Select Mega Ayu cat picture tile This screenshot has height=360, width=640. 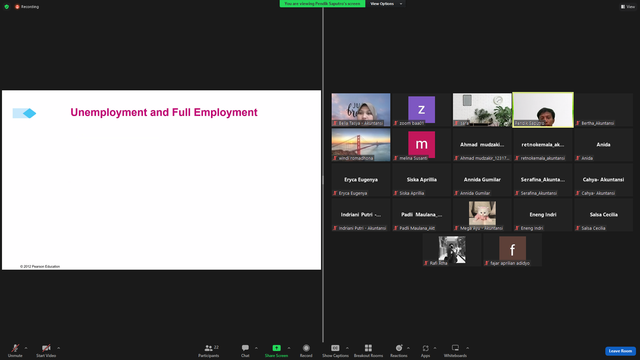[482, 215]
